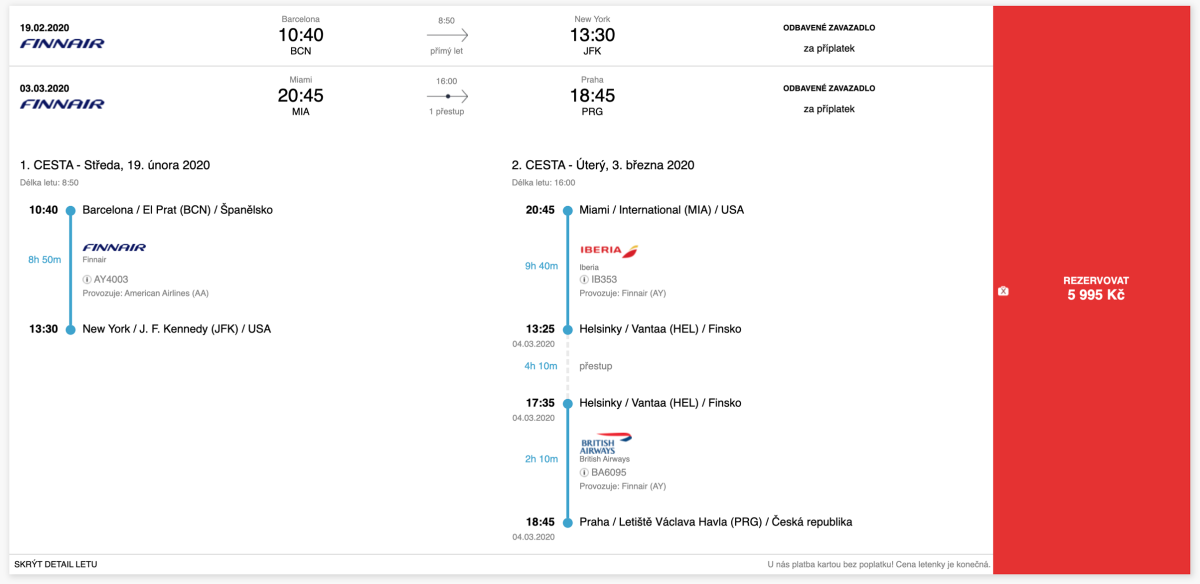Select the Barcelona 10:40 departure timeline point
This screenshot has width=1200, height=584.
tap(70, 211)
